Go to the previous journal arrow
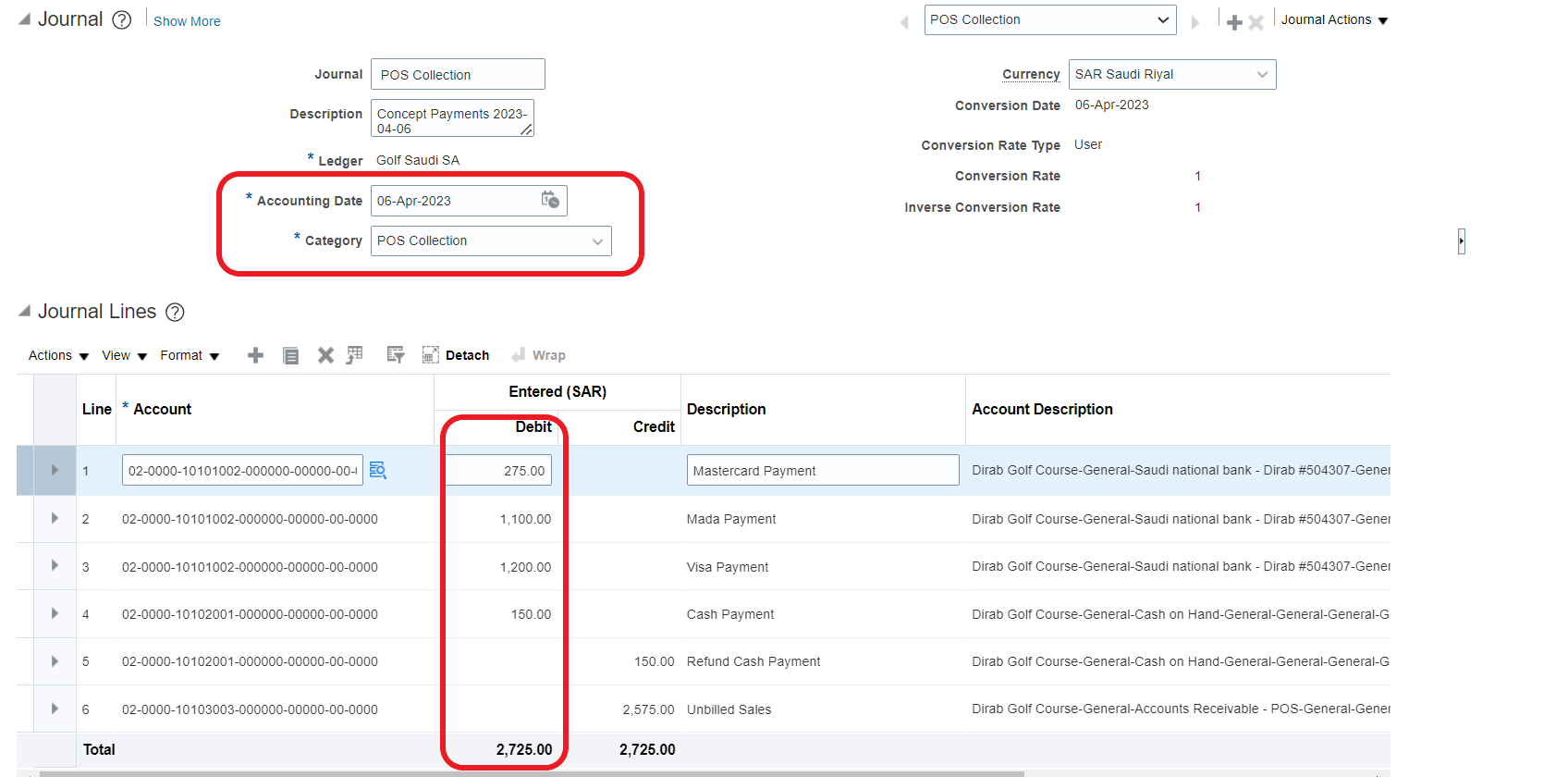This screenshot has height=777, width=1568. pyautogui.click(x=904, y=22)
